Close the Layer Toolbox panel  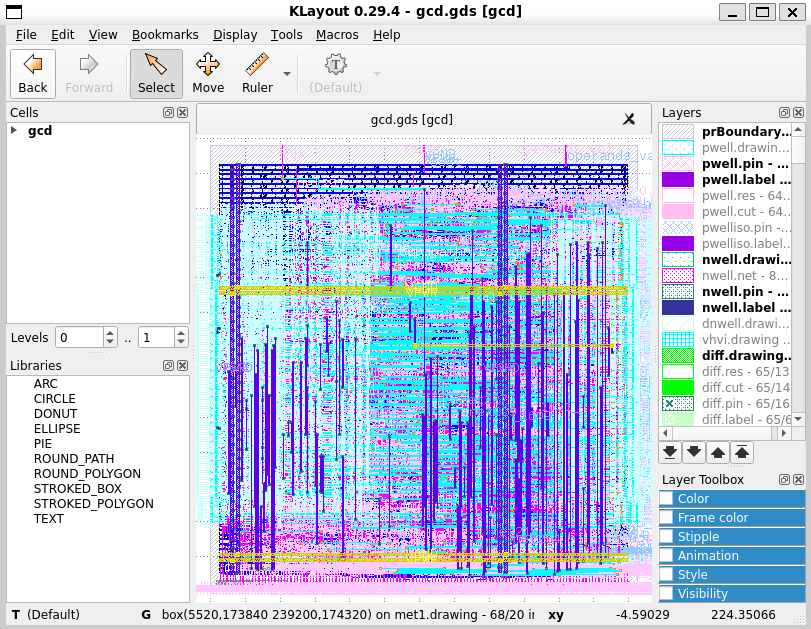point(799,480)
